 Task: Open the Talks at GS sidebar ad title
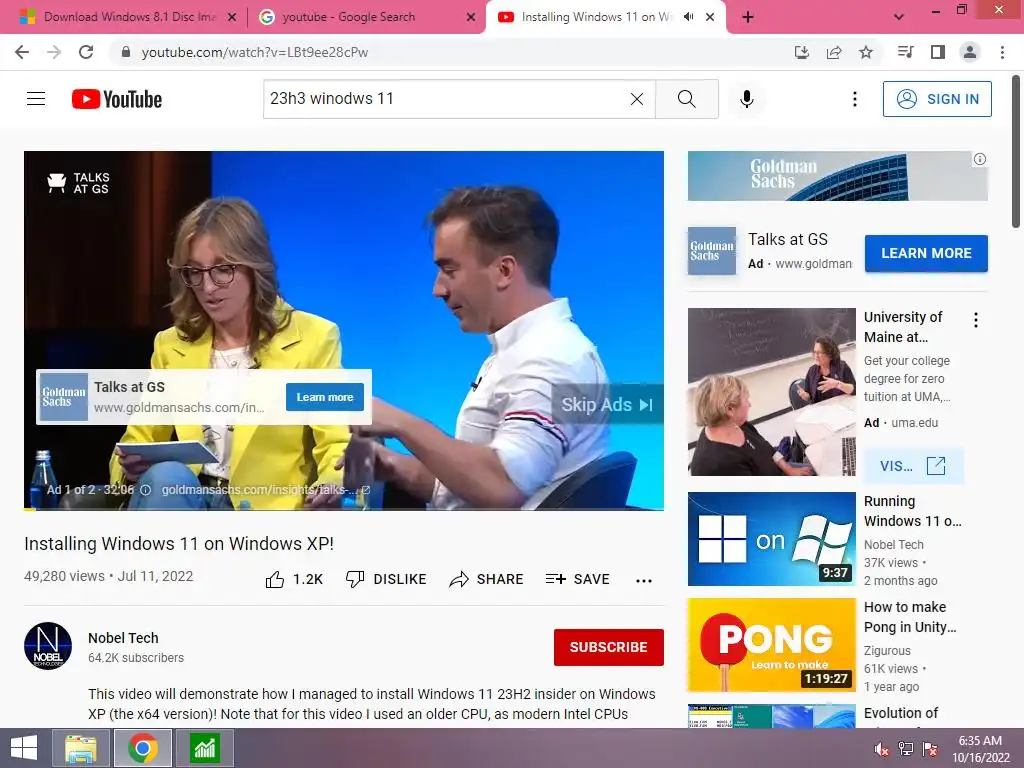tap(788, 240)
